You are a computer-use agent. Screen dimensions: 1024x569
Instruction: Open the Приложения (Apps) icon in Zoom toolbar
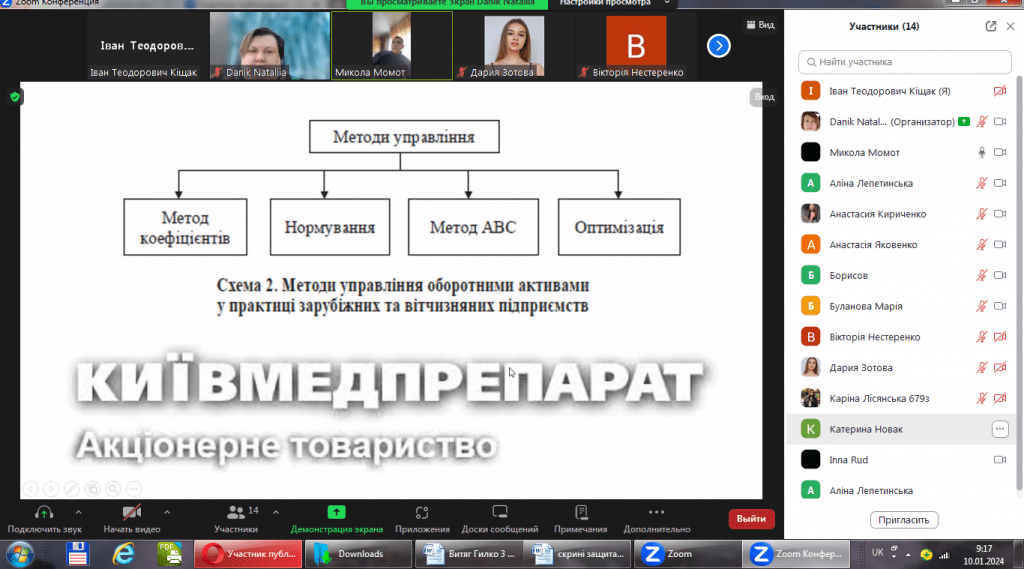(421, 513)
